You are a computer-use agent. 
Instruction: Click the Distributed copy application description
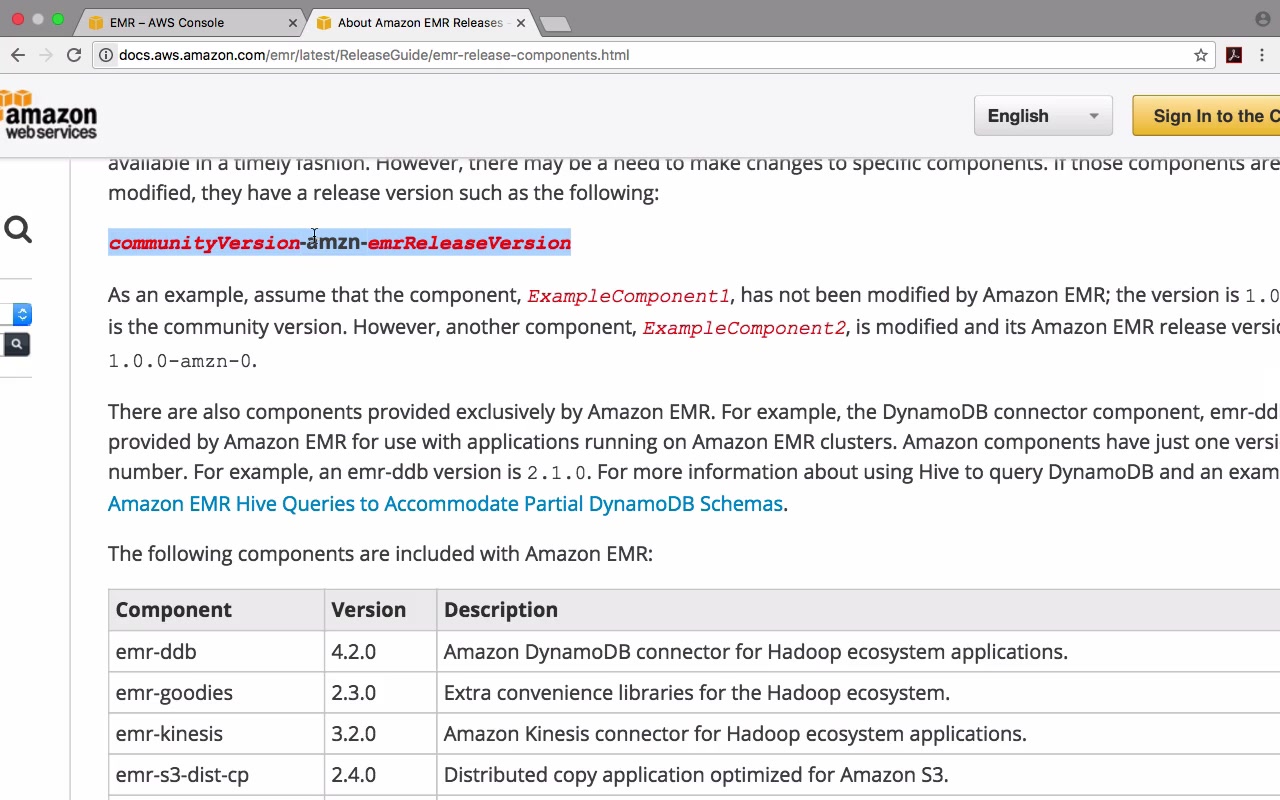pos(696,775)
